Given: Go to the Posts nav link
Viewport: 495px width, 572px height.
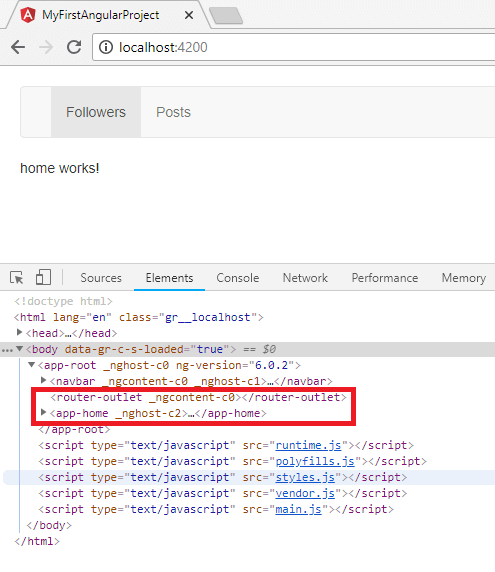Looking at the screenshot, I should (173, 112).
